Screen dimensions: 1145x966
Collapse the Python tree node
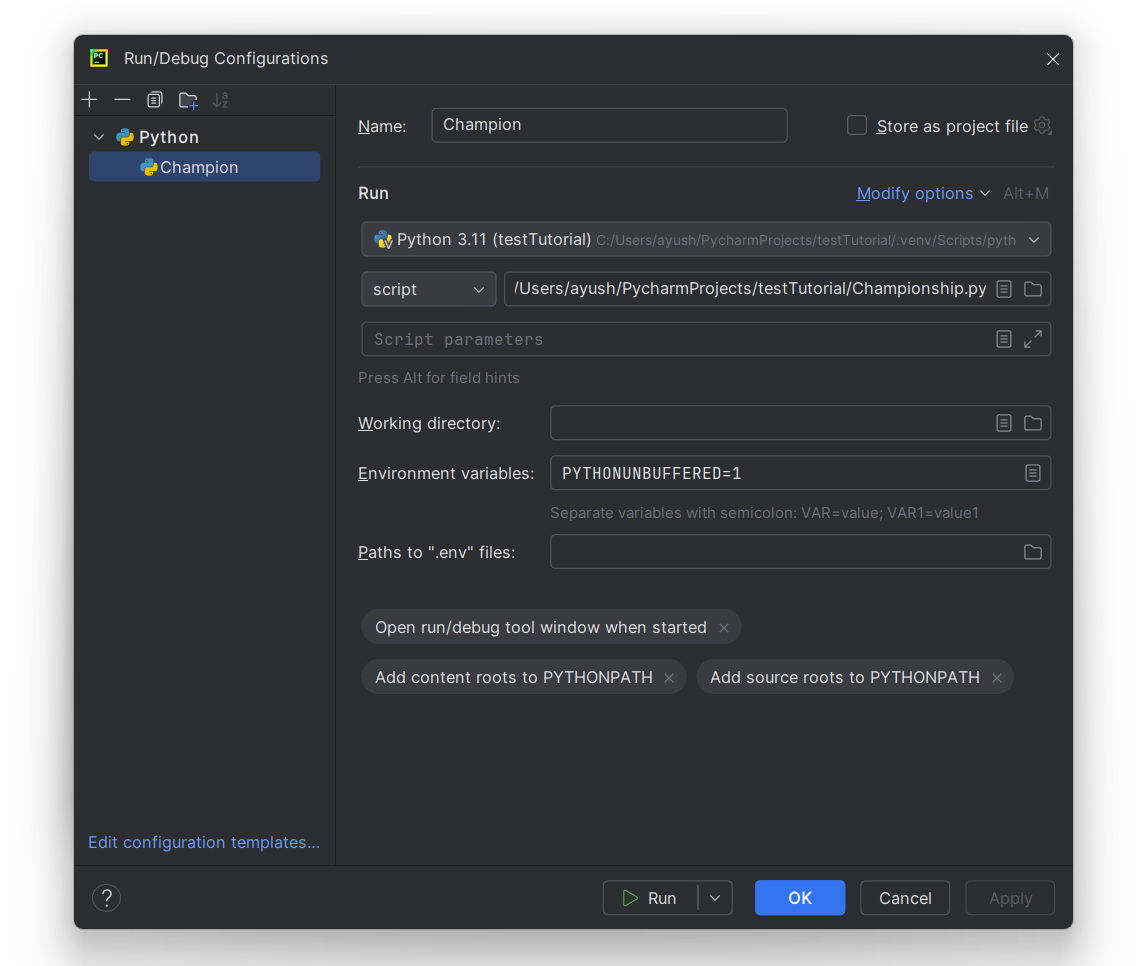(99, 137)
